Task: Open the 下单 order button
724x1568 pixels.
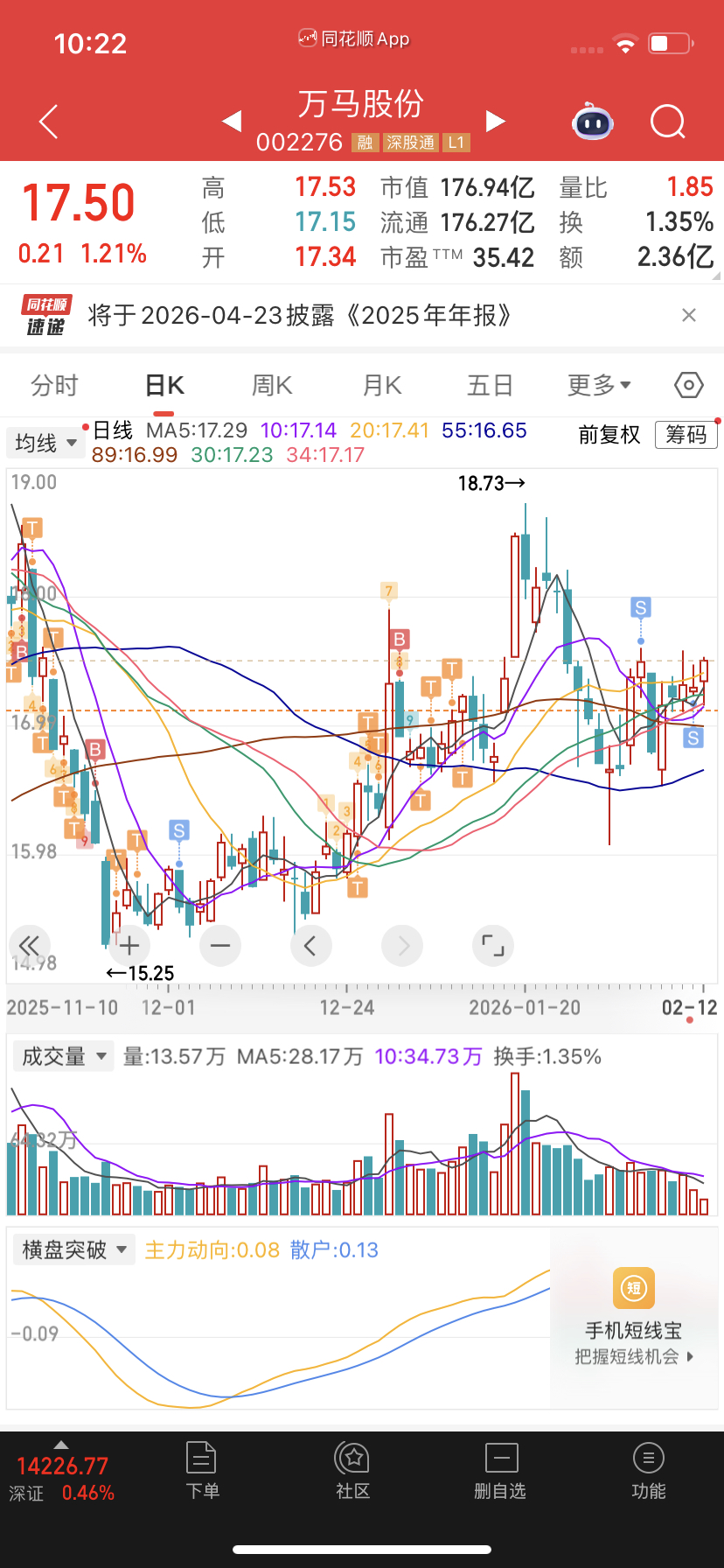Action: (202, 1471)
